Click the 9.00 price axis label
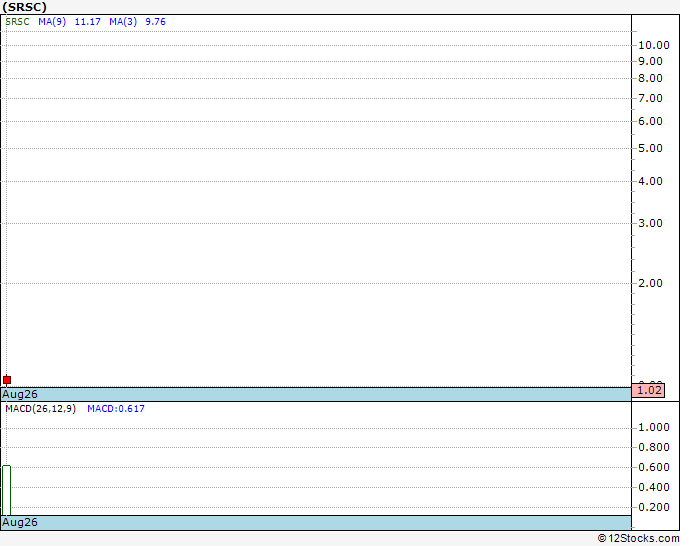 click(651, 61)
